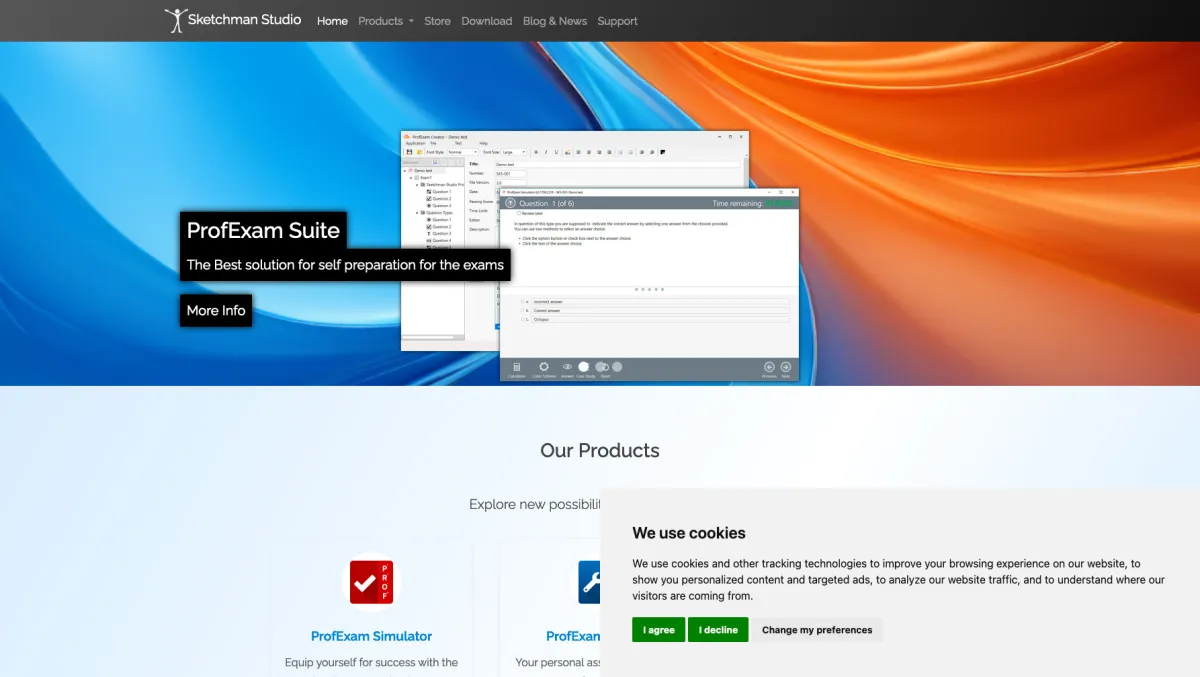This screenshot has width=1200, height=677.
Task: Click the More Info button
Action: pos(216,310)
